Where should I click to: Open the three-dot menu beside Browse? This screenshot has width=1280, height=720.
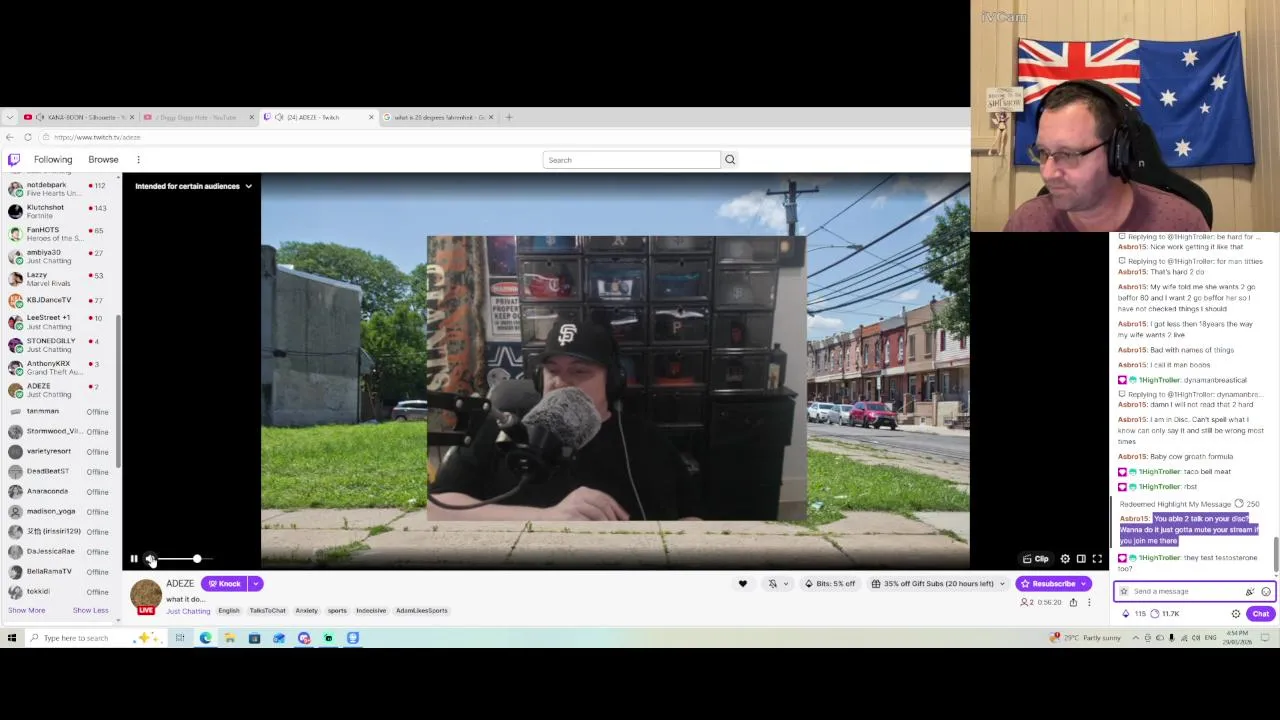(x=138, y=159)
